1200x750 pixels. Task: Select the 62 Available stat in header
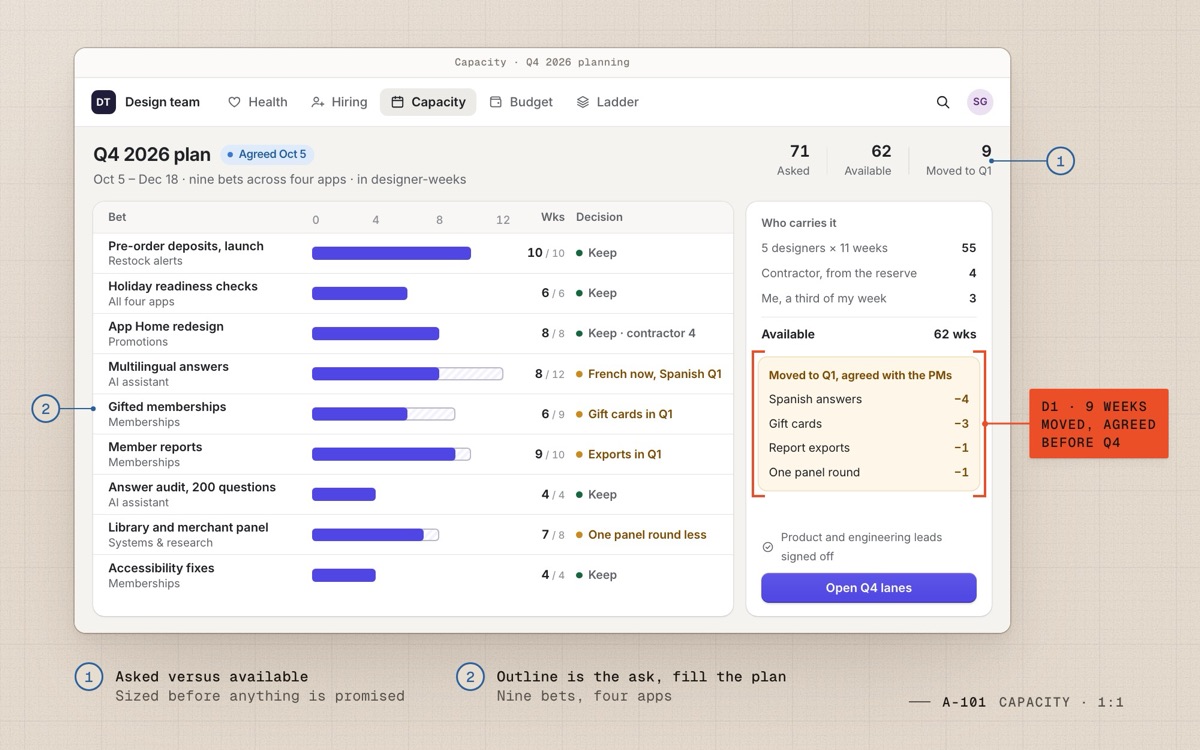868,160
